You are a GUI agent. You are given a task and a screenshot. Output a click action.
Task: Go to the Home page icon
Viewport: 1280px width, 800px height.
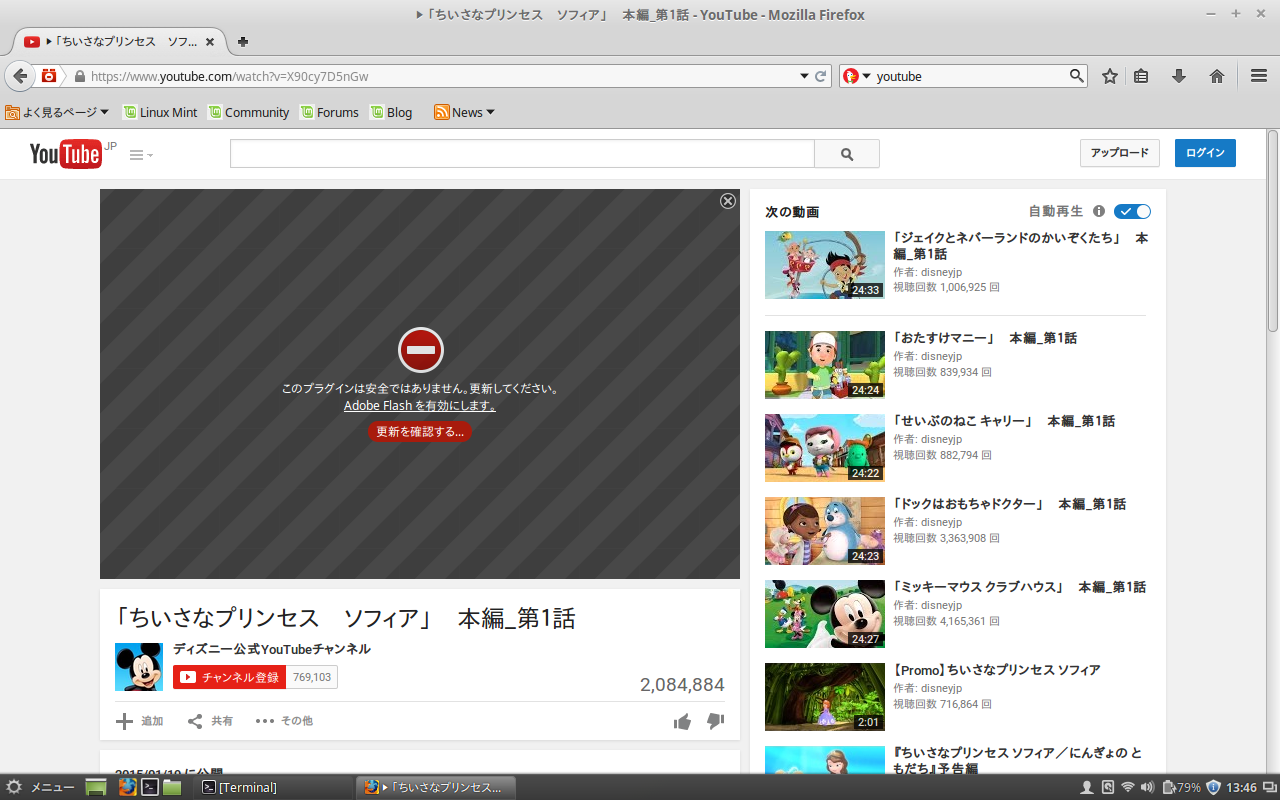[x=1217, y=76]
